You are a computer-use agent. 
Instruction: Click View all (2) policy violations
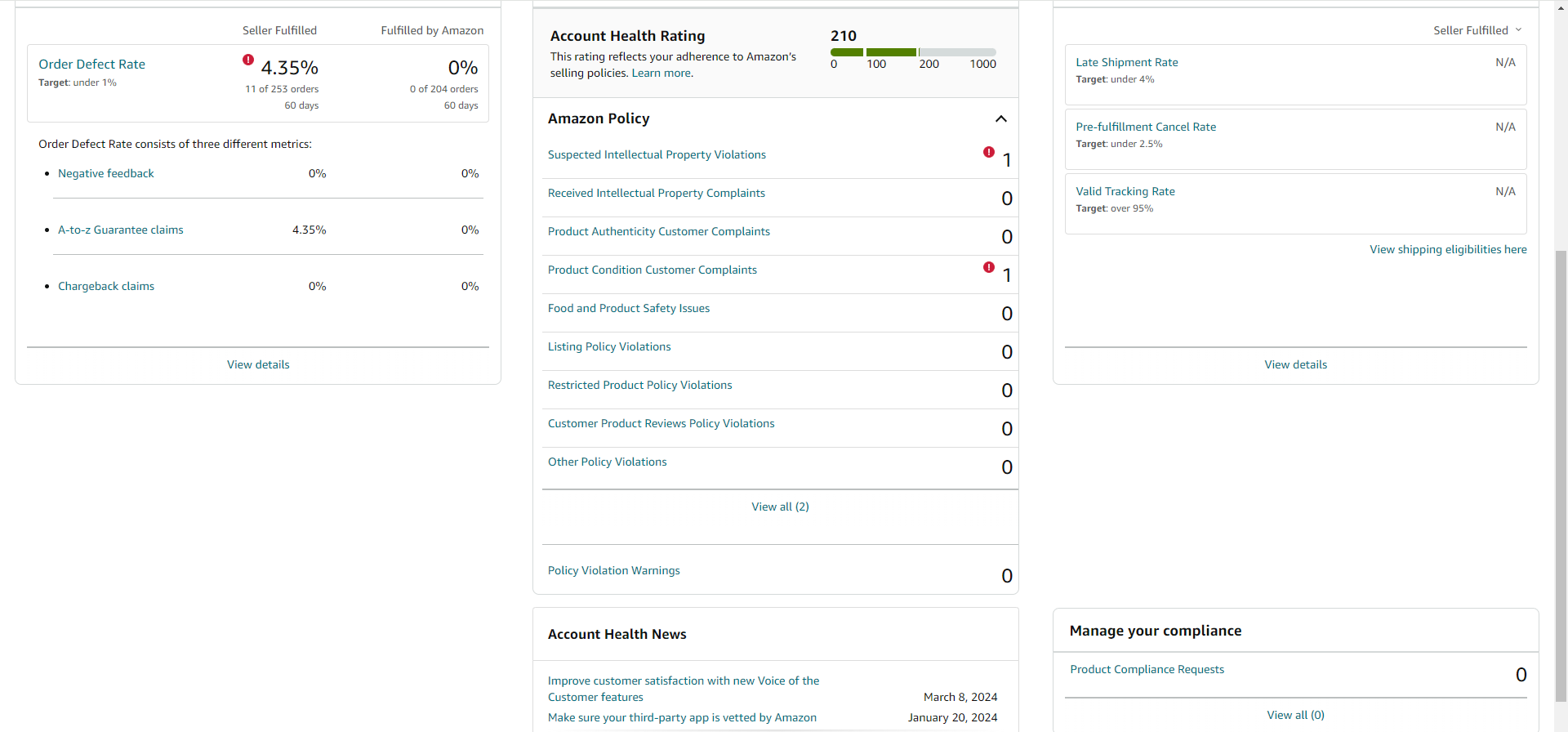pyautogui.click(x=781, y=507)
